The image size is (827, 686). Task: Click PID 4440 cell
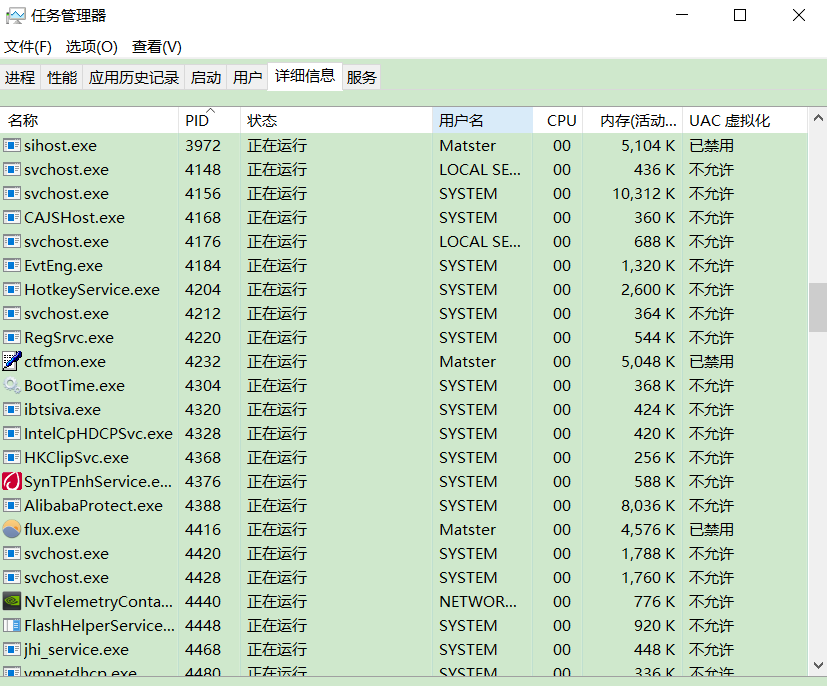pyautogui.click(x=203, y=602)
